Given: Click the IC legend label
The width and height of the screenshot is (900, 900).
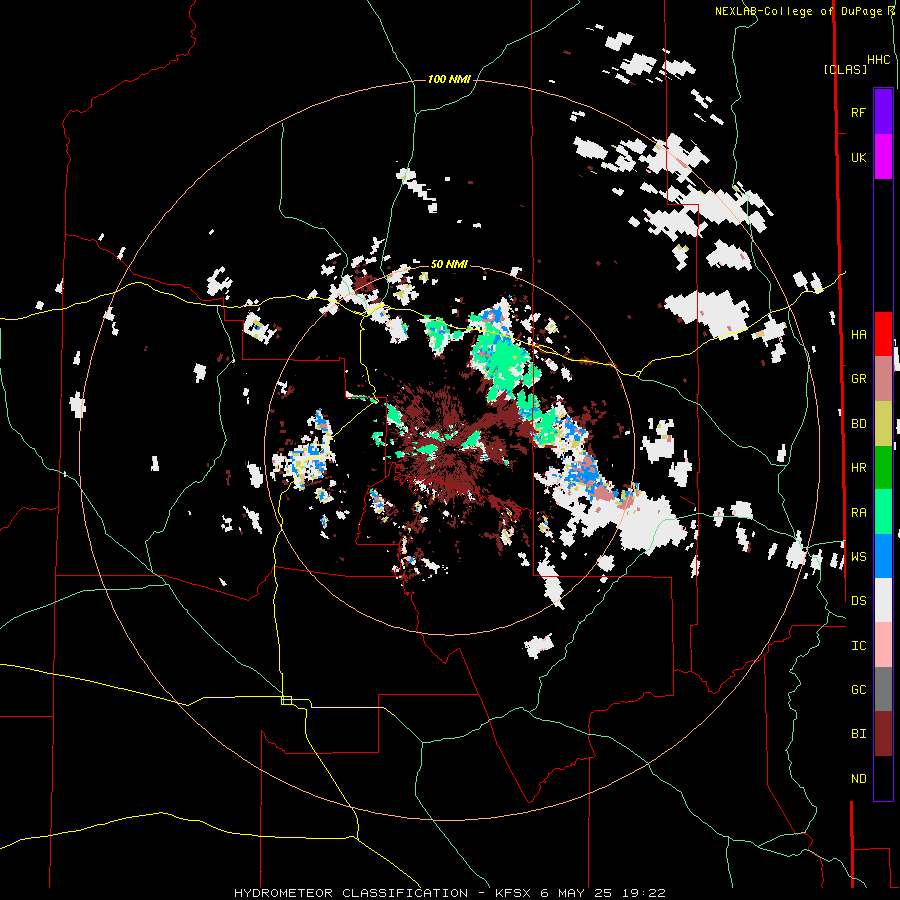Looking at the screenshot, I should click(x=858, y=646).
